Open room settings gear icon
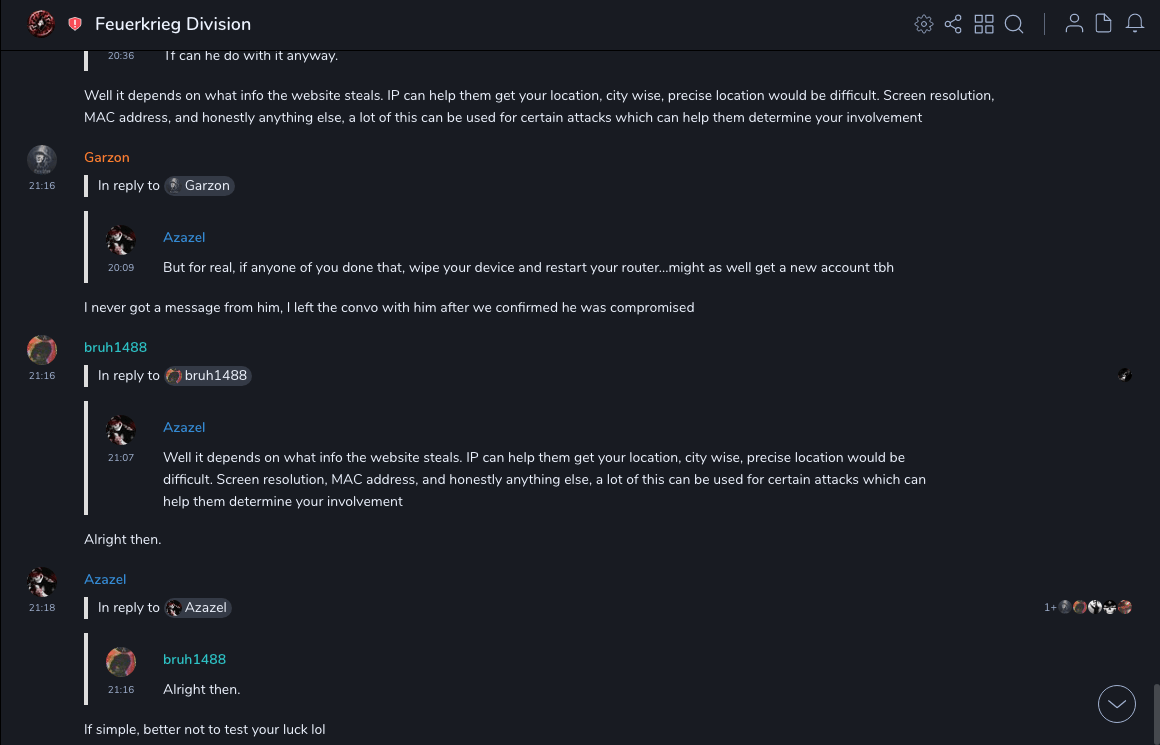 tap(924, 24)
